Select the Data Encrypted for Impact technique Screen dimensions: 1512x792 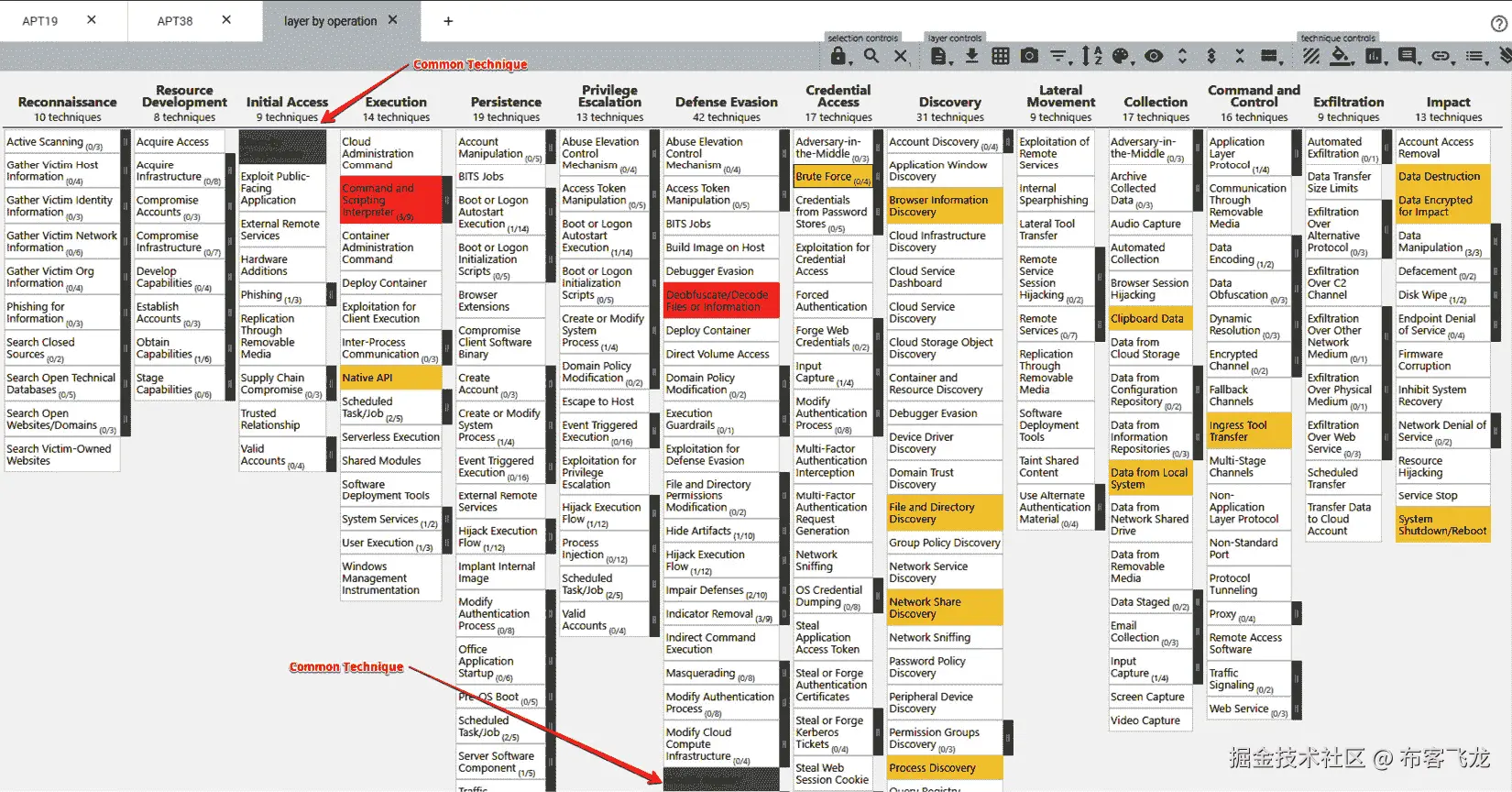[x=1443, y=206]
